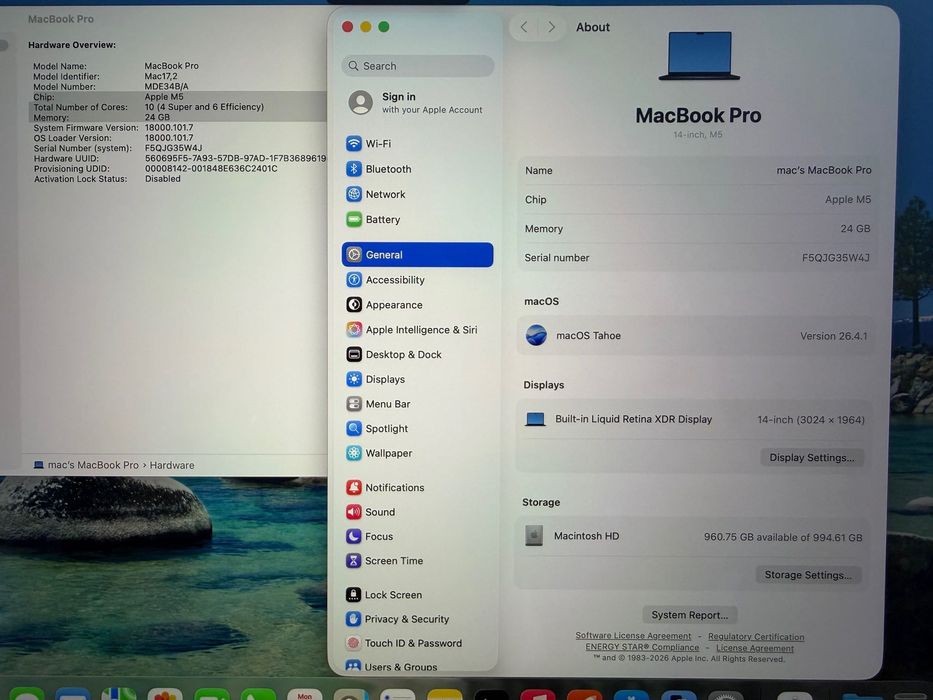
Task: Open the Desktop & Dock icon
Action: click(354, 355)
